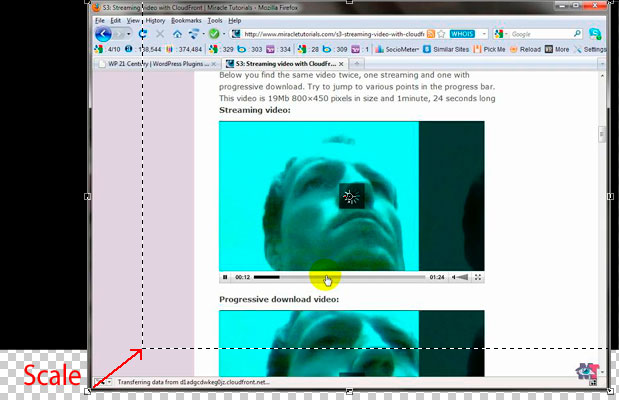Click the green checkmark toolbar icon
The height and width of the screenshot is (400, 619).
pyautogui.click(x=214, y=34)
